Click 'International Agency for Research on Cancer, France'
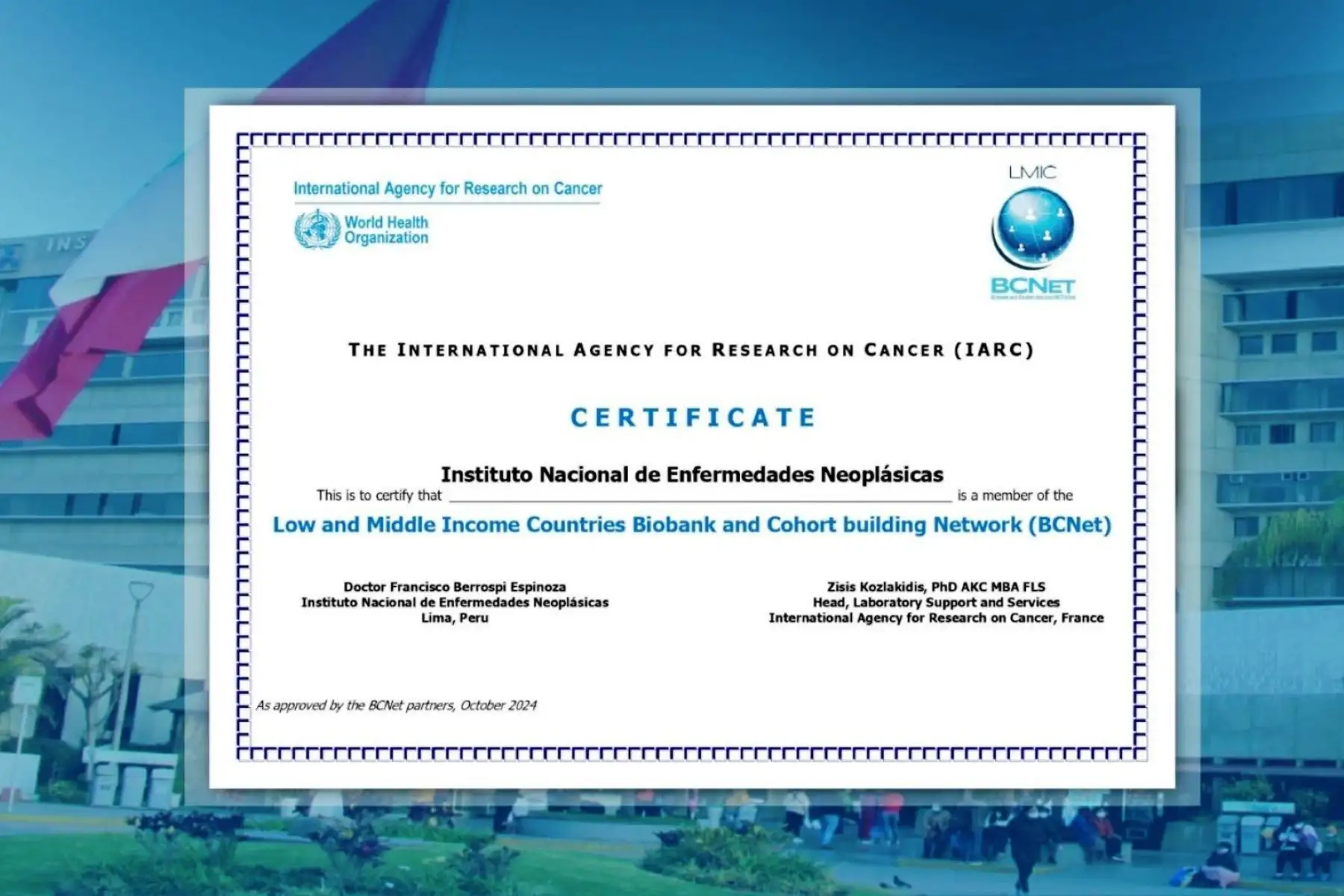This screenshot has height=896, width=1344. 936,618
